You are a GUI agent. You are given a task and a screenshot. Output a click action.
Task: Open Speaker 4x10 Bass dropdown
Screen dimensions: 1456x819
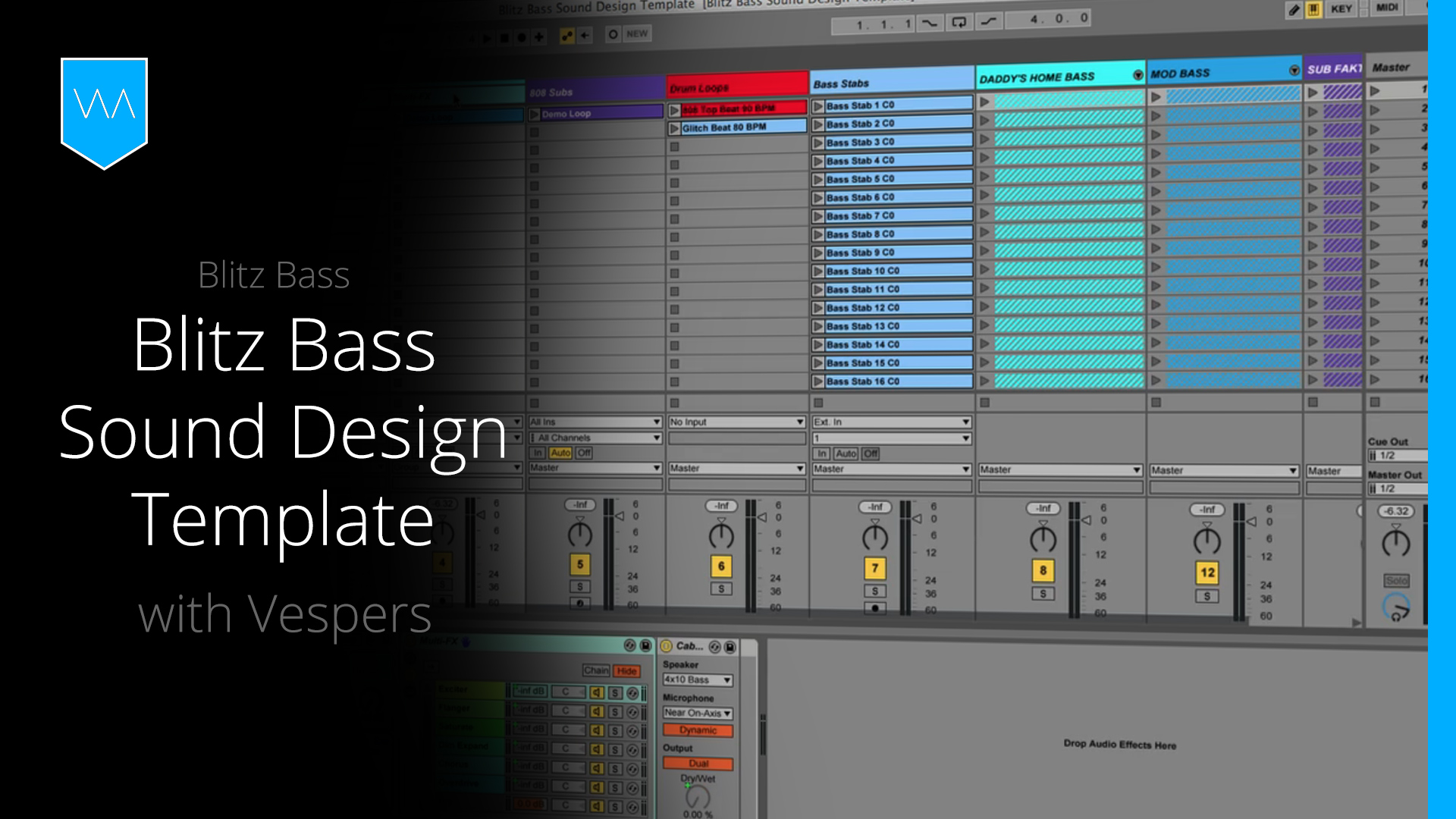click(698, 679)
